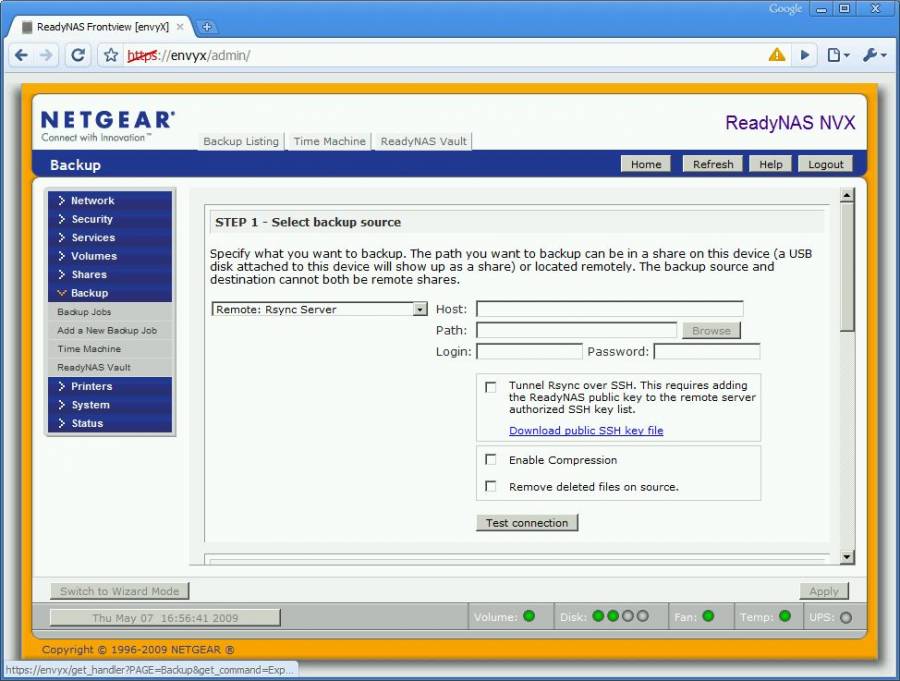Open the browser page menu icon
This screenshot has height=681, width=900.
[837, 55]
